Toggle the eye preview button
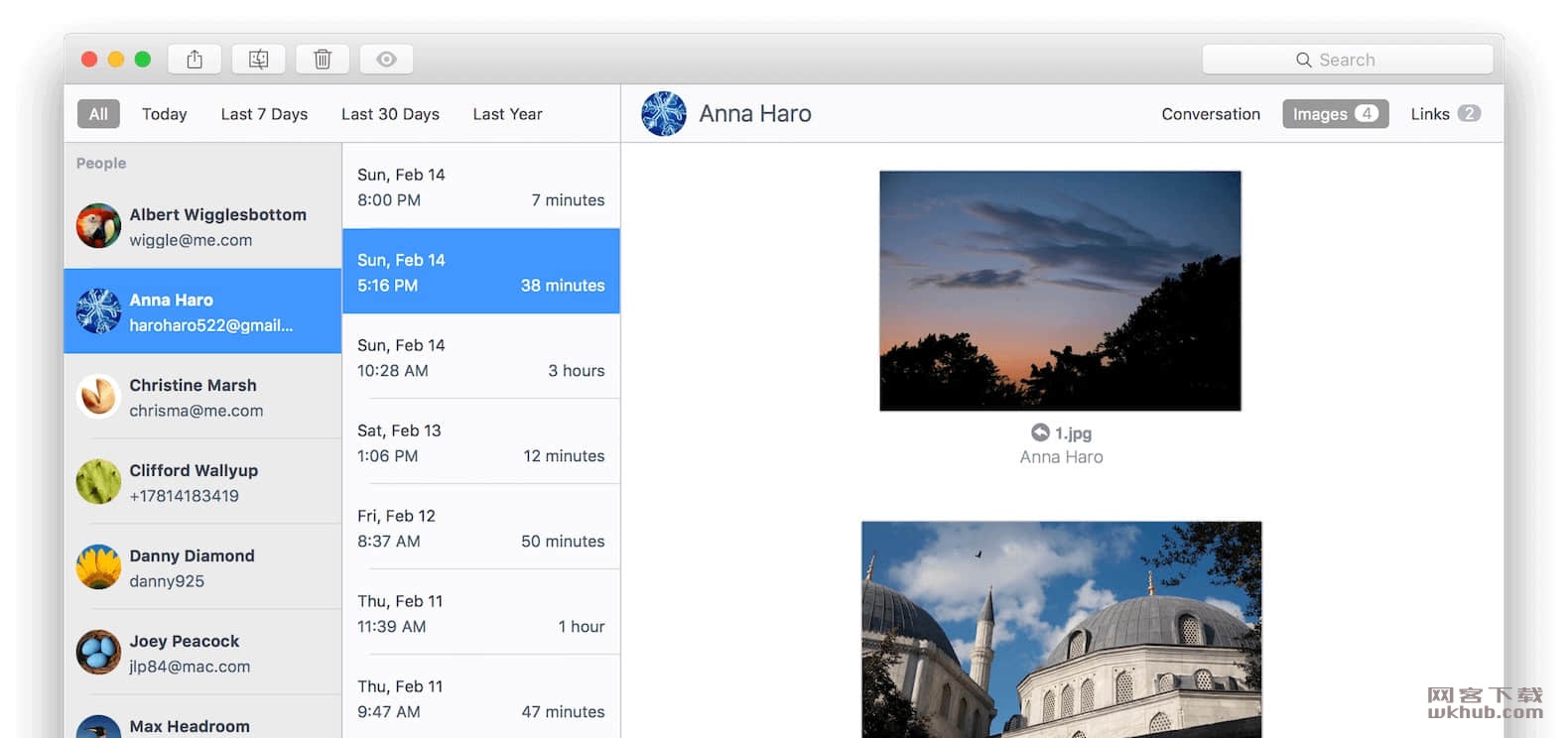Image resolution: width=1568 pixels, height=738 pixels. [x=386, y=60]
